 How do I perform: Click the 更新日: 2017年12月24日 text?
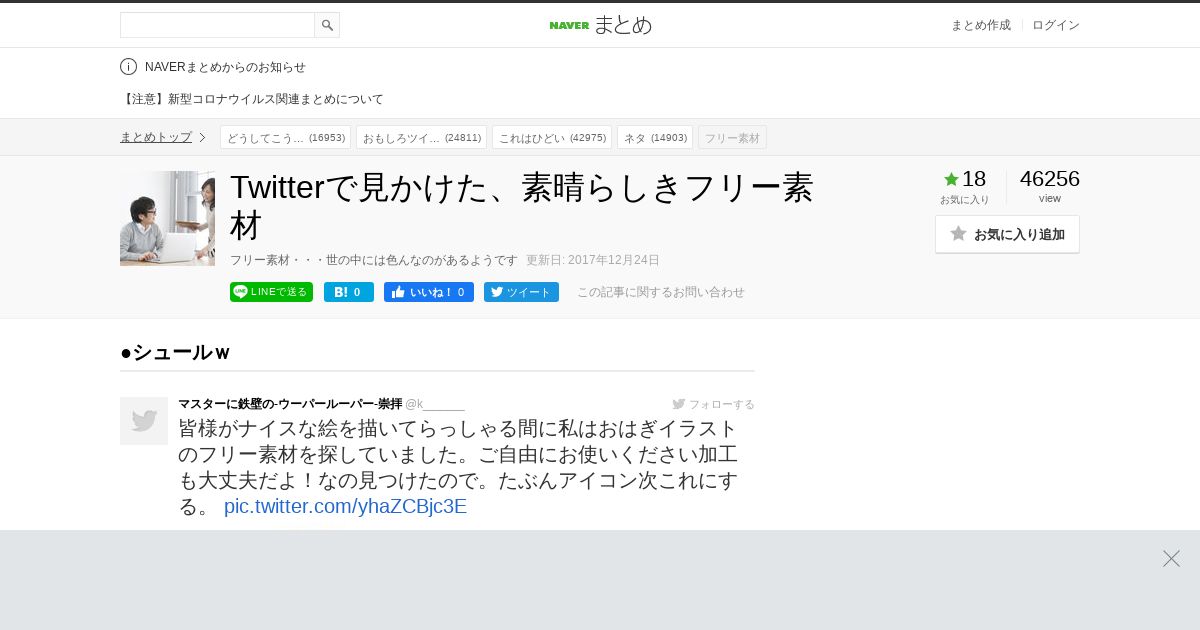click(593, 260)
